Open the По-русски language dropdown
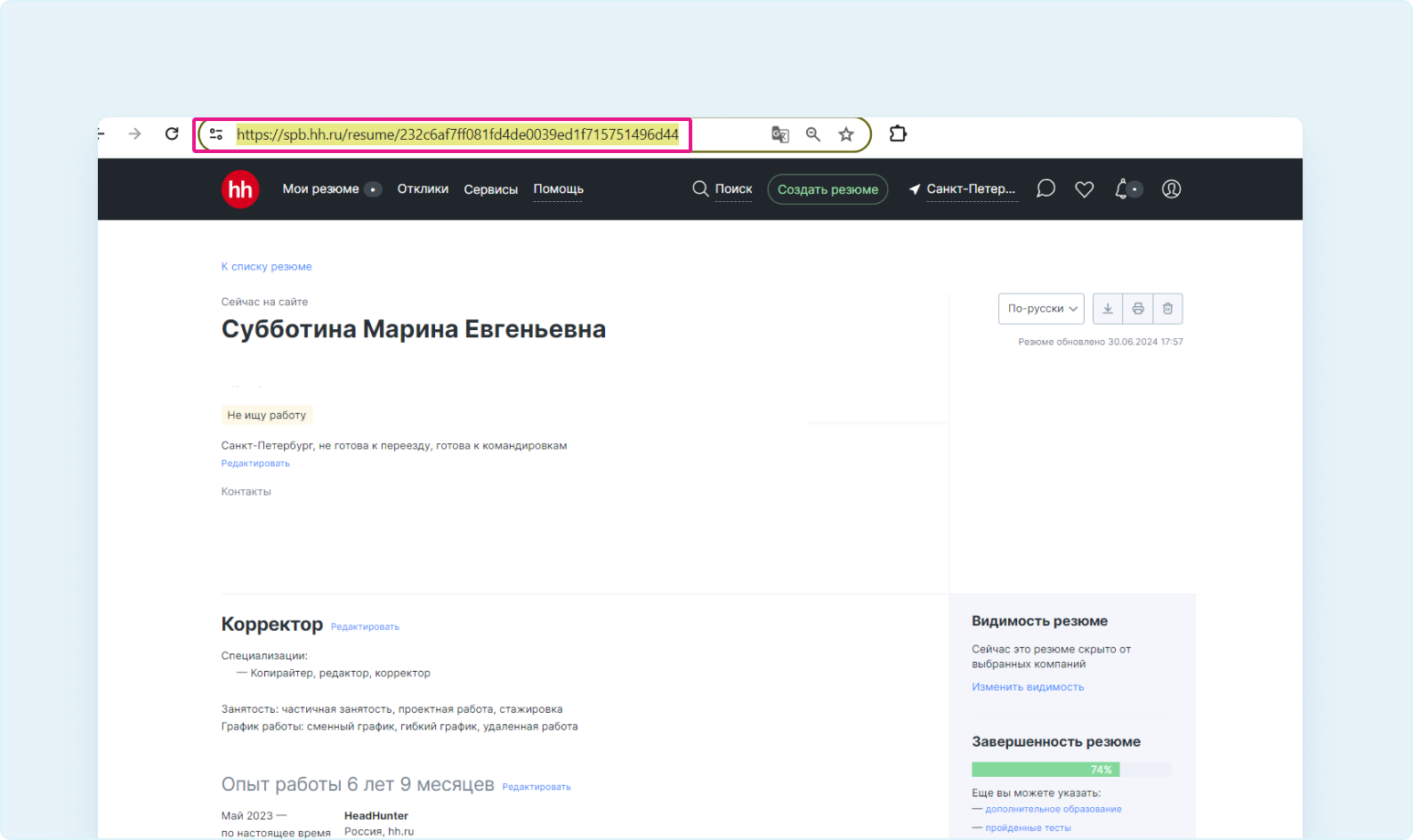1413x840 pixels. (x=1041, y=309)
